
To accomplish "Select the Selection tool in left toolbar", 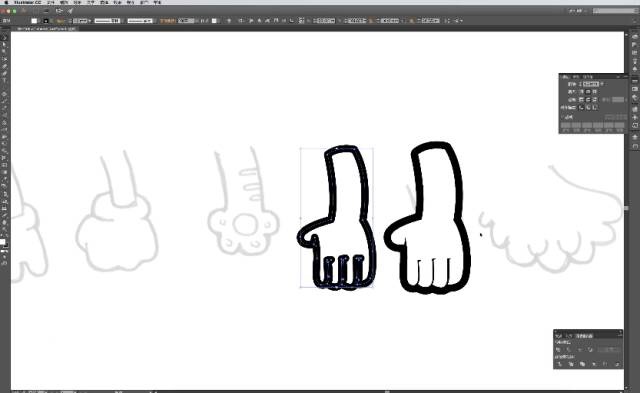I will tap(4, 38).
